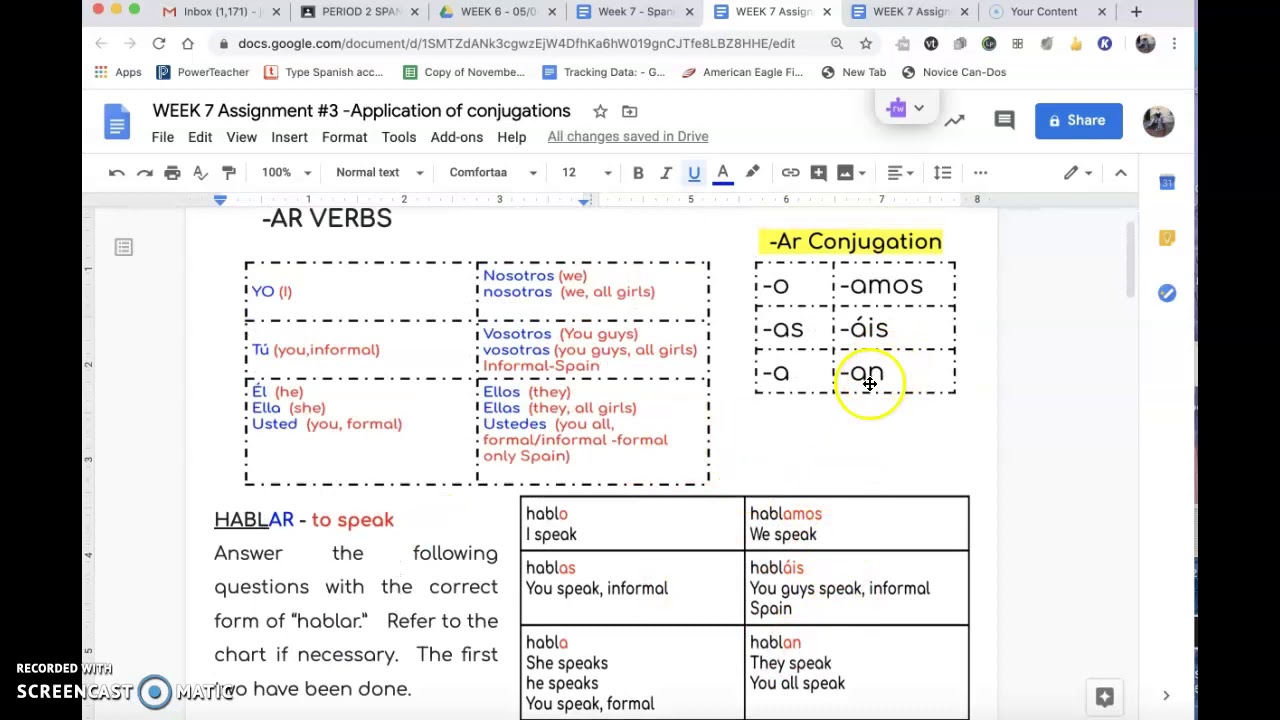This screenshot has height=720, width=1280.
Task: Click the Undo arrow in toolbar
Action: coord(116,173)
